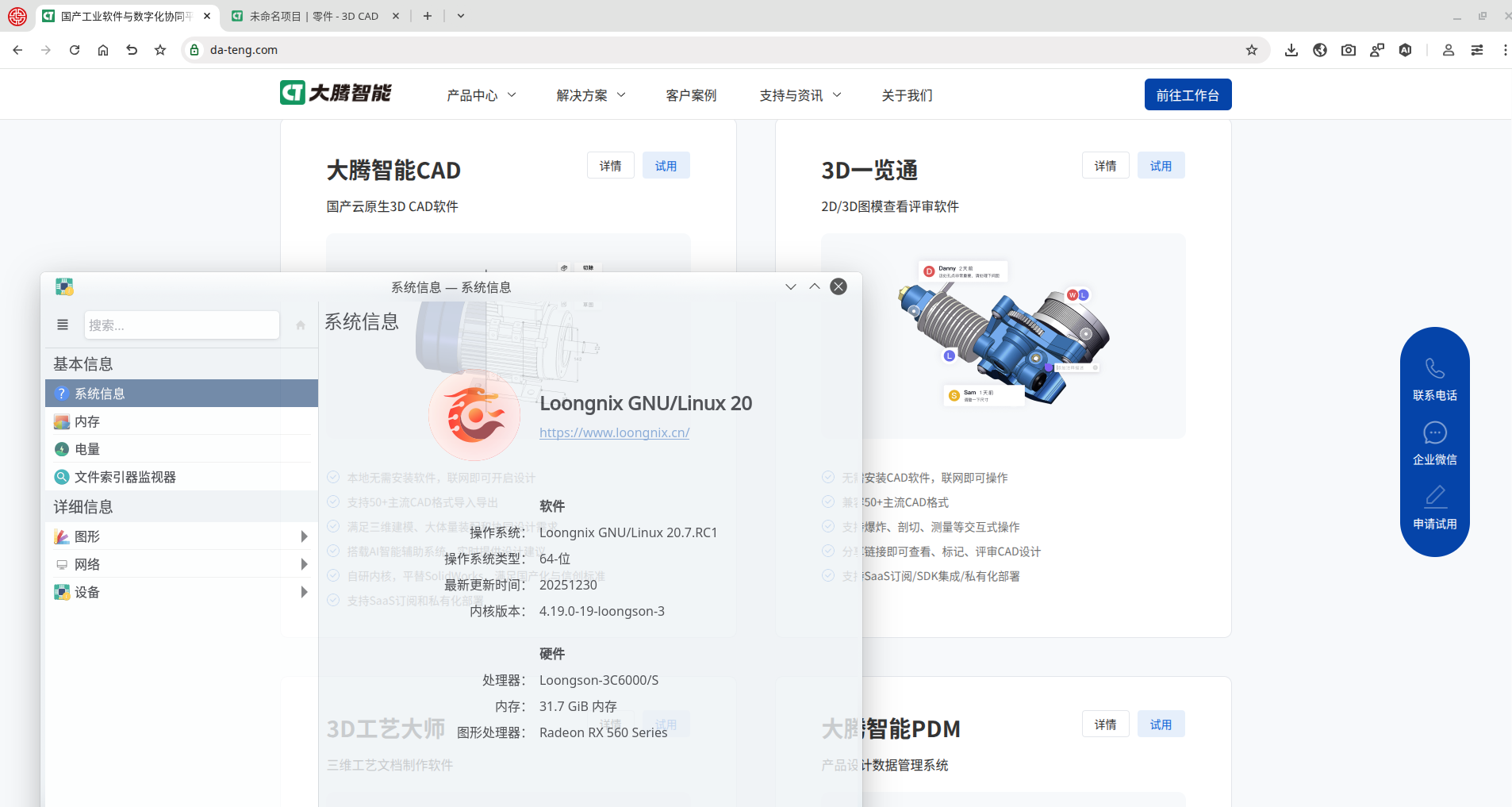Click the 3D一览通 product preview image
This screenshot has width=1512, height=807.
[1003, 336]
